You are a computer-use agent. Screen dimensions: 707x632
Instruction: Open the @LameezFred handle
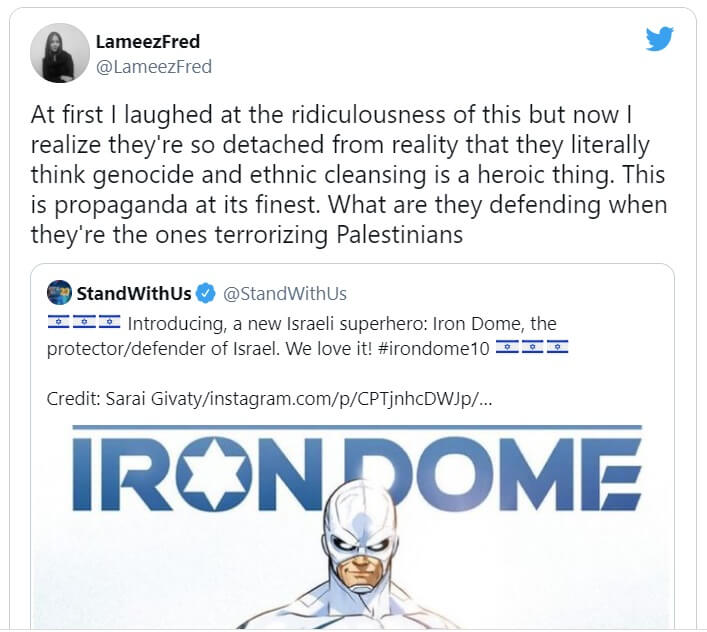(154, 67)
